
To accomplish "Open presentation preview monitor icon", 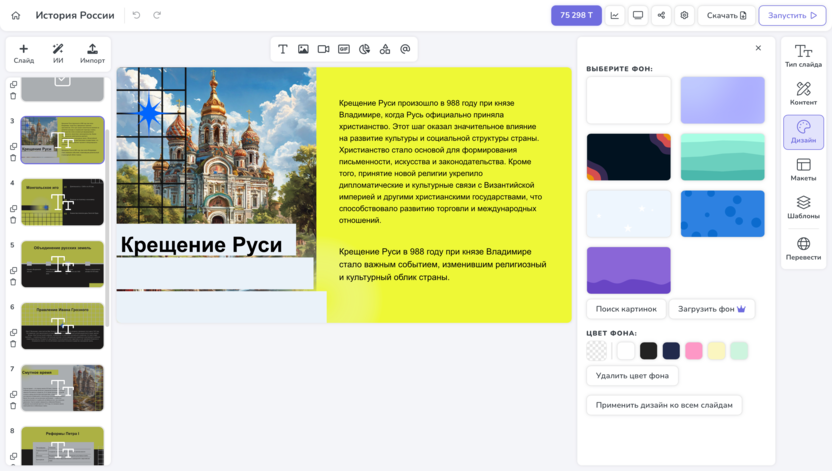I will point(638,15).
